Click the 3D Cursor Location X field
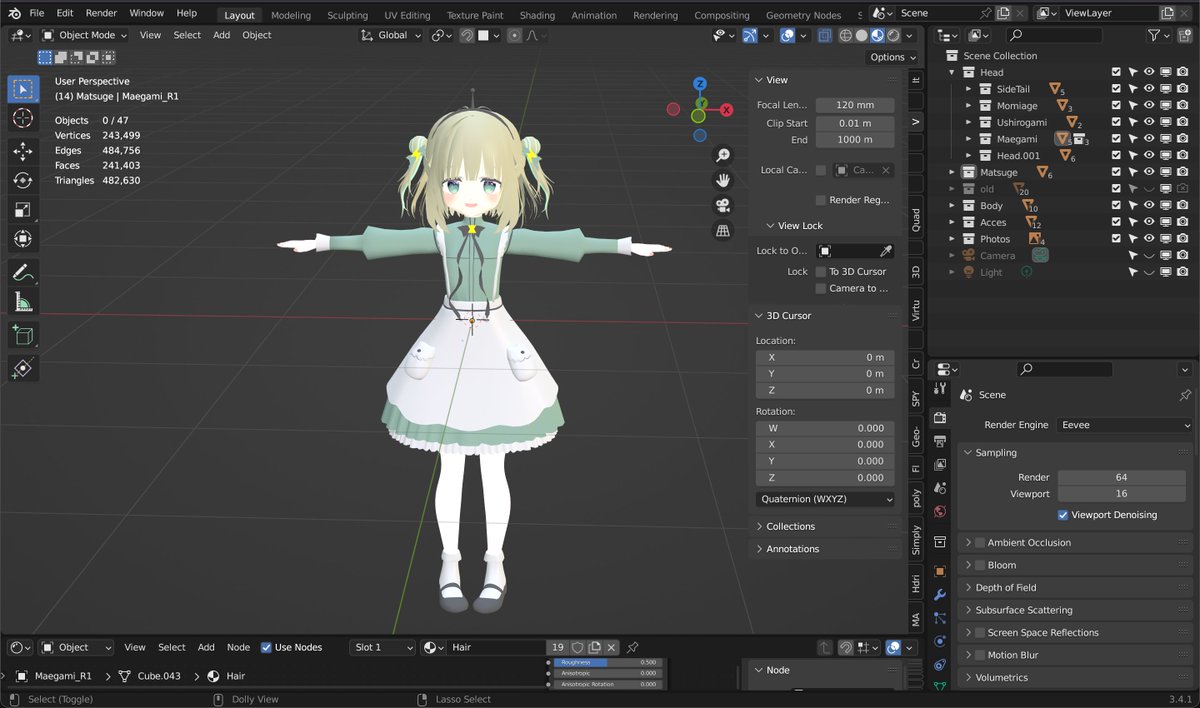The width and height of the screenshot is (1200, 708). tap(825, 357)
